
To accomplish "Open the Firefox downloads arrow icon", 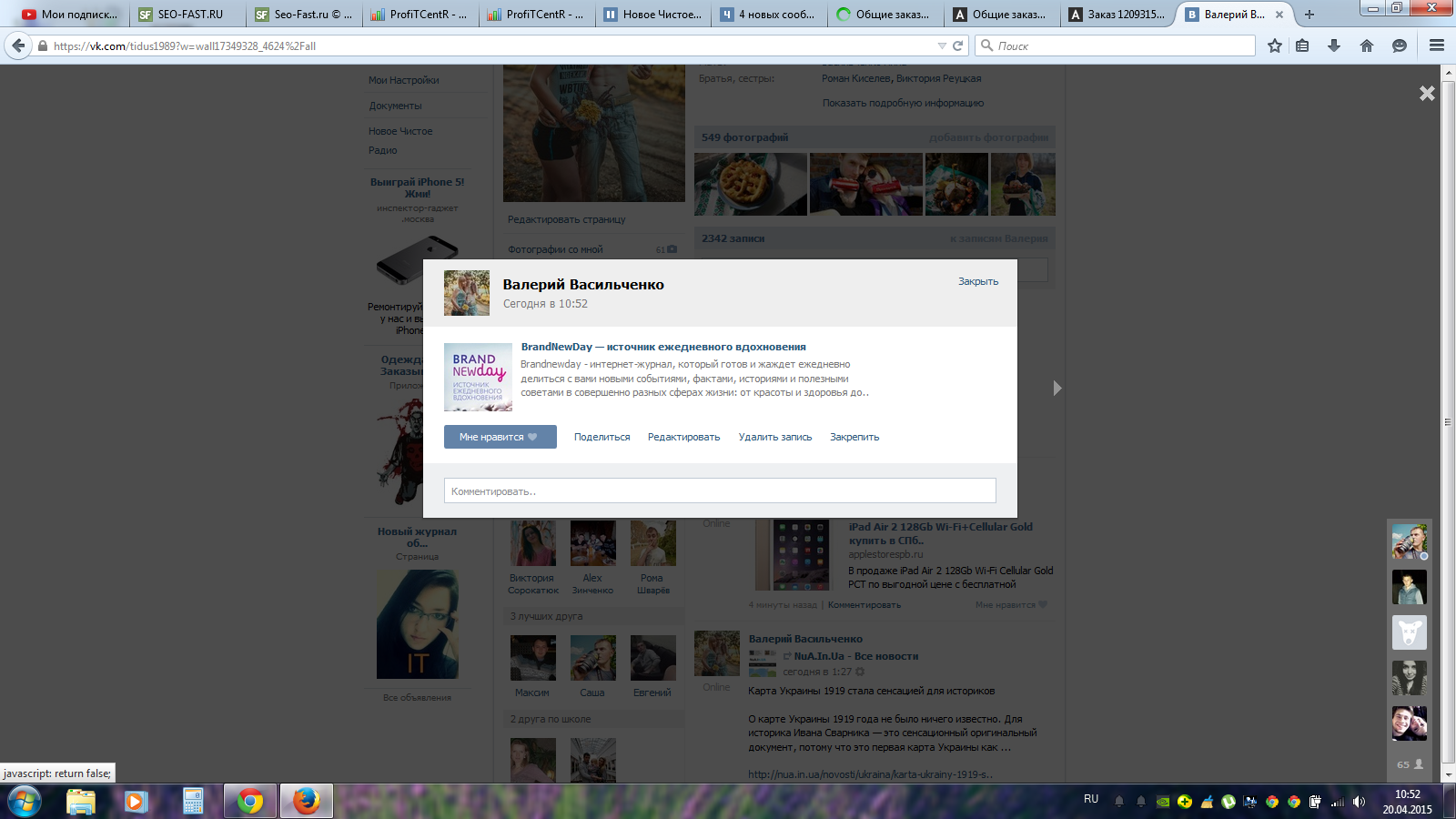I will pos(1334,45).
